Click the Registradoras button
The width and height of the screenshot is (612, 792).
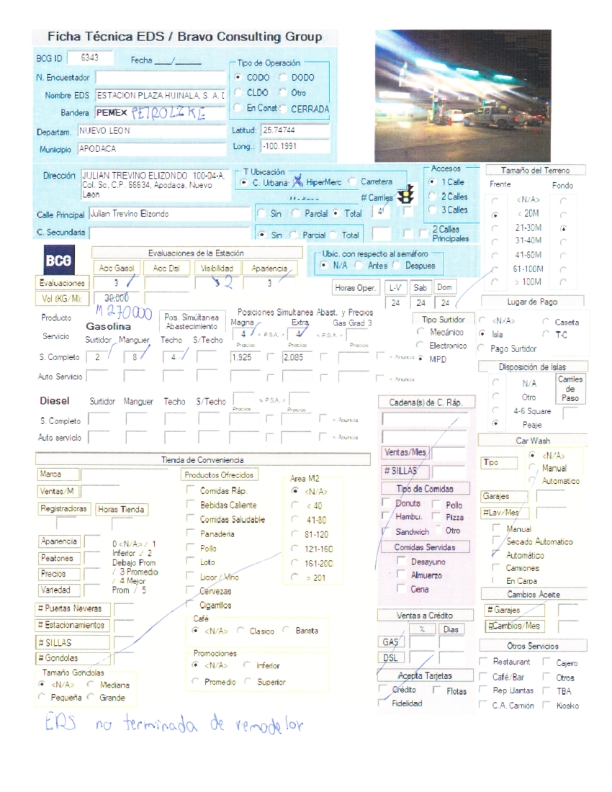pyautogui.click(x=64, y=509)
